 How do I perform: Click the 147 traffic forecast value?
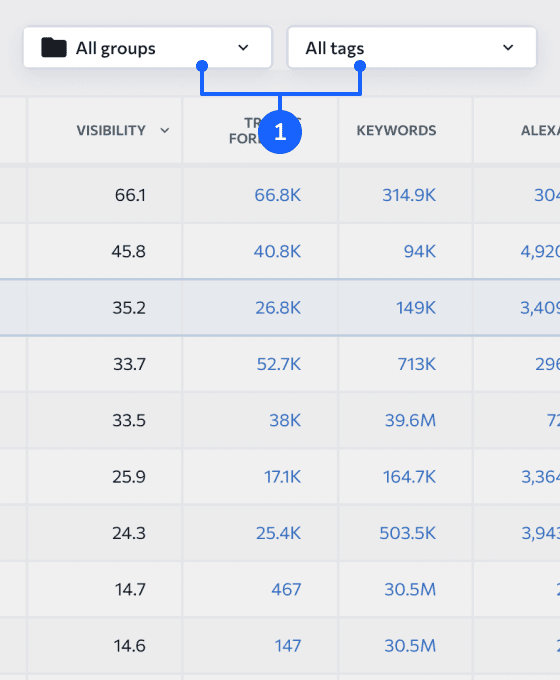click(x=288, y=646)
